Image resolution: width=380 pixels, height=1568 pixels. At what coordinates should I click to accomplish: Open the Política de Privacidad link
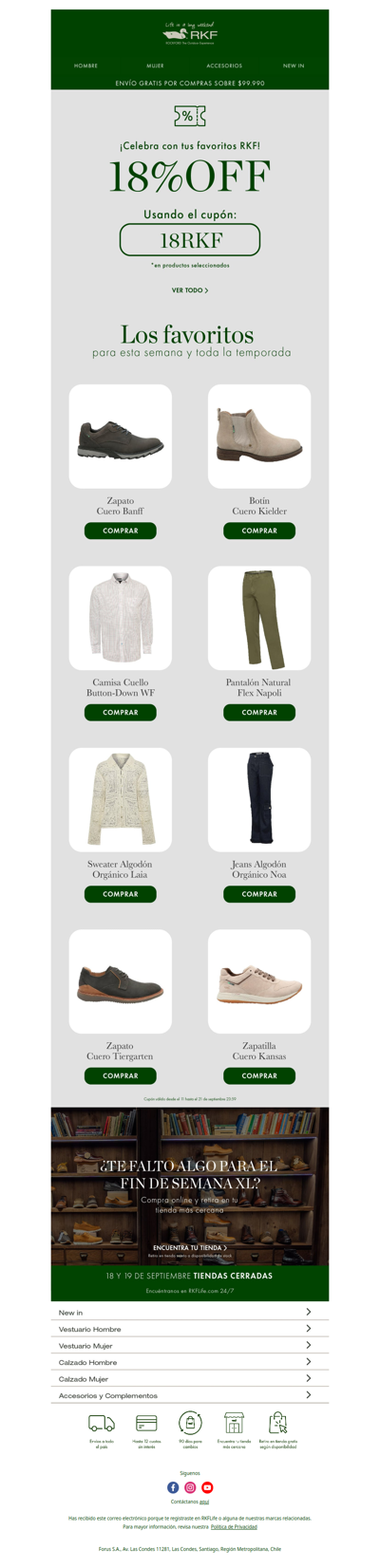[x=234, y=1527]
